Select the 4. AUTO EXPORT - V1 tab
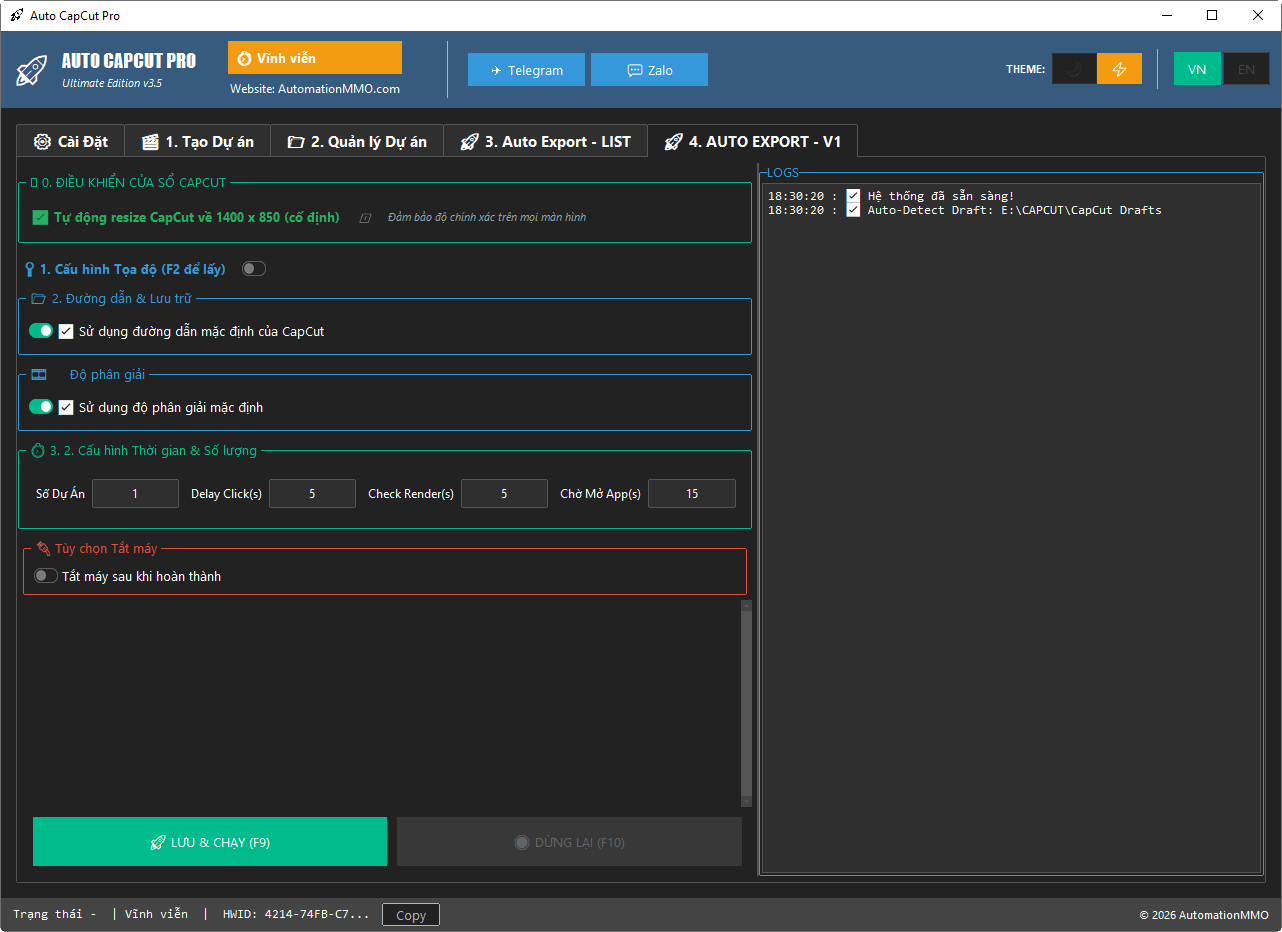 click(752, 141)
